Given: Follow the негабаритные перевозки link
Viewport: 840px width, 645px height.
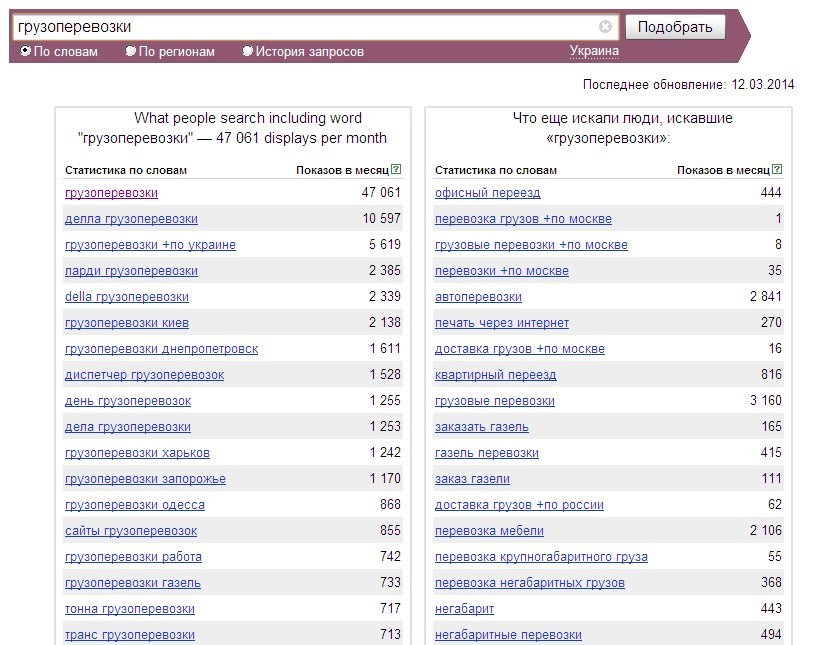Looking at the screenshot, I should click(x=508, y=635).
